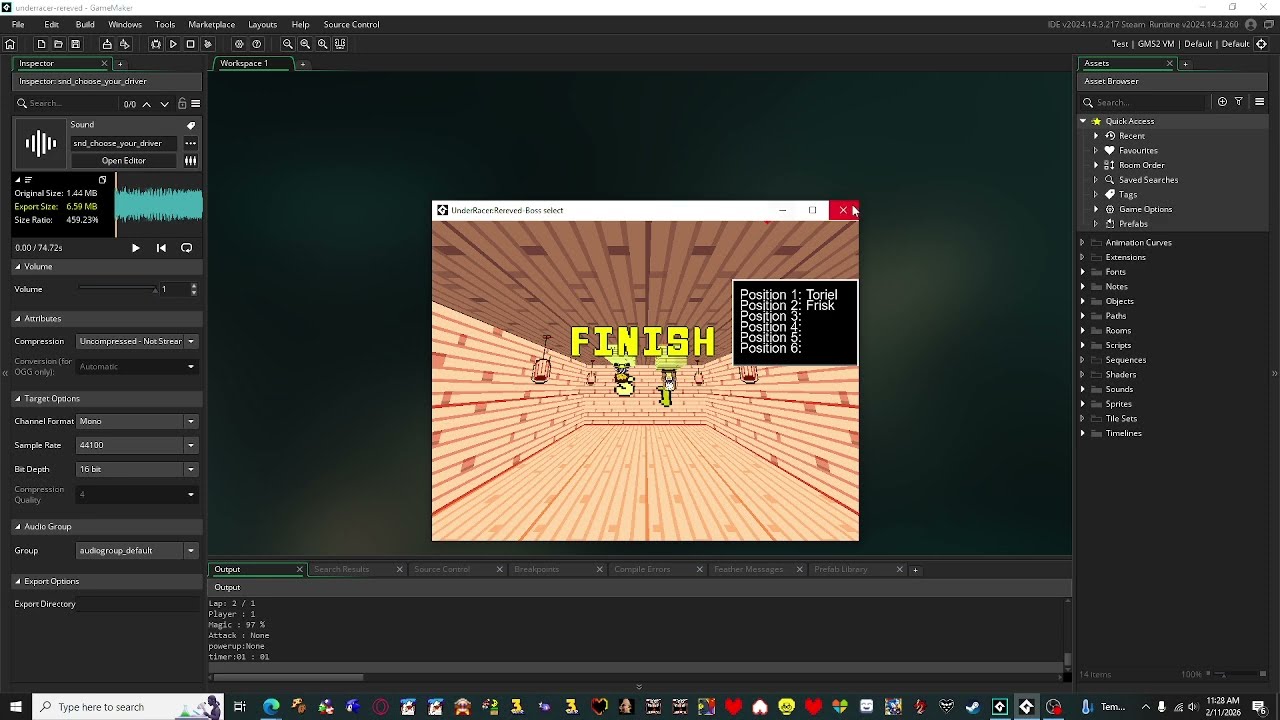Open the Marketplace menu
The width and height of the screenshot is (1280, 720).
(212, 25)
